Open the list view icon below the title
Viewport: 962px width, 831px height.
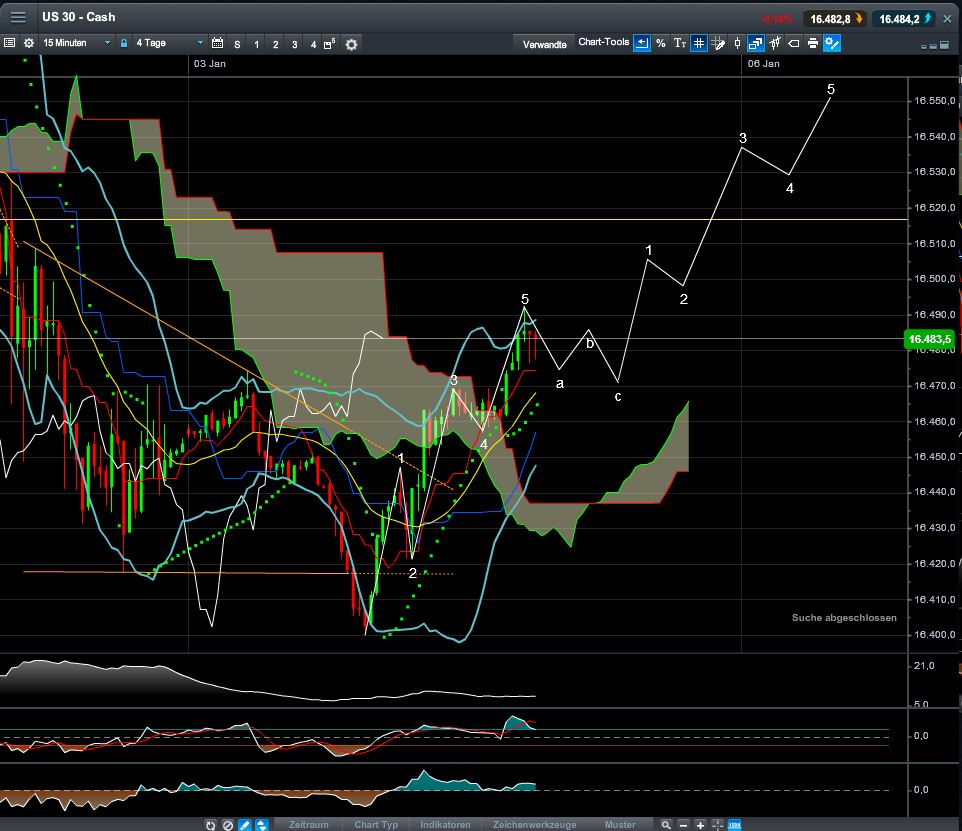(x=9, y=43)
